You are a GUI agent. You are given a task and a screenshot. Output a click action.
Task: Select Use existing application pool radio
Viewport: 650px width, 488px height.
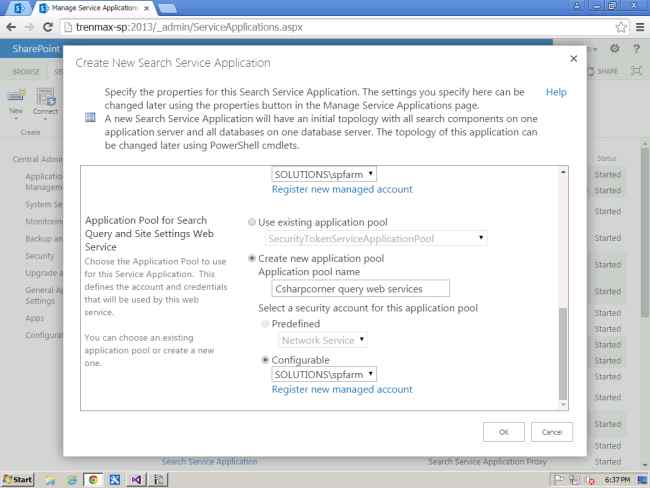point(252,222)
